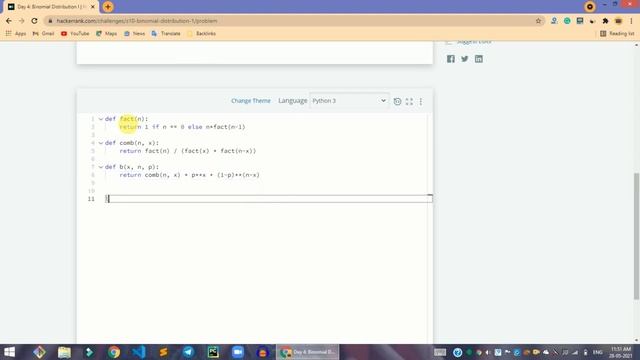Open Maps bookmark

tap(107, 33)
